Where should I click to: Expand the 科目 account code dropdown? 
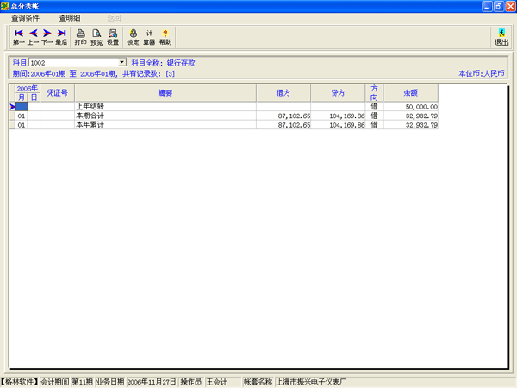[x=122, y=62]
